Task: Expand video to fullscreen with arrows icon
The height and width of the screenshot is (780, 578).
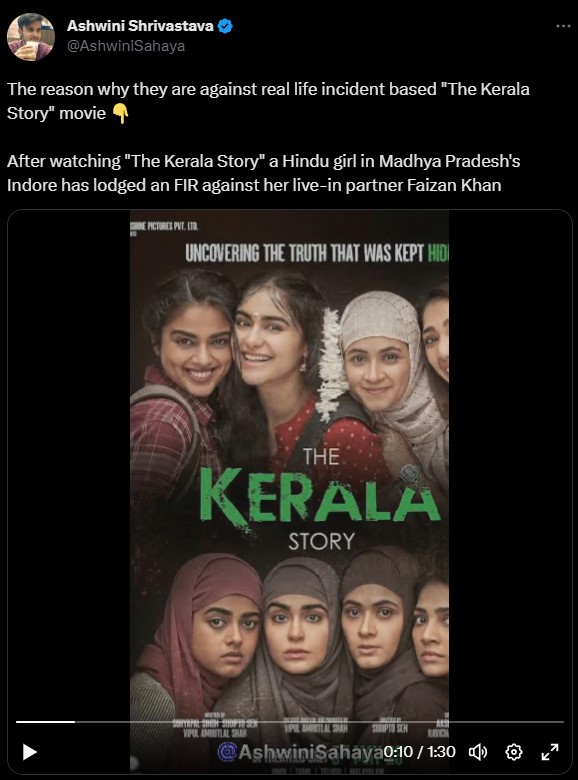Action: (550, 752)
